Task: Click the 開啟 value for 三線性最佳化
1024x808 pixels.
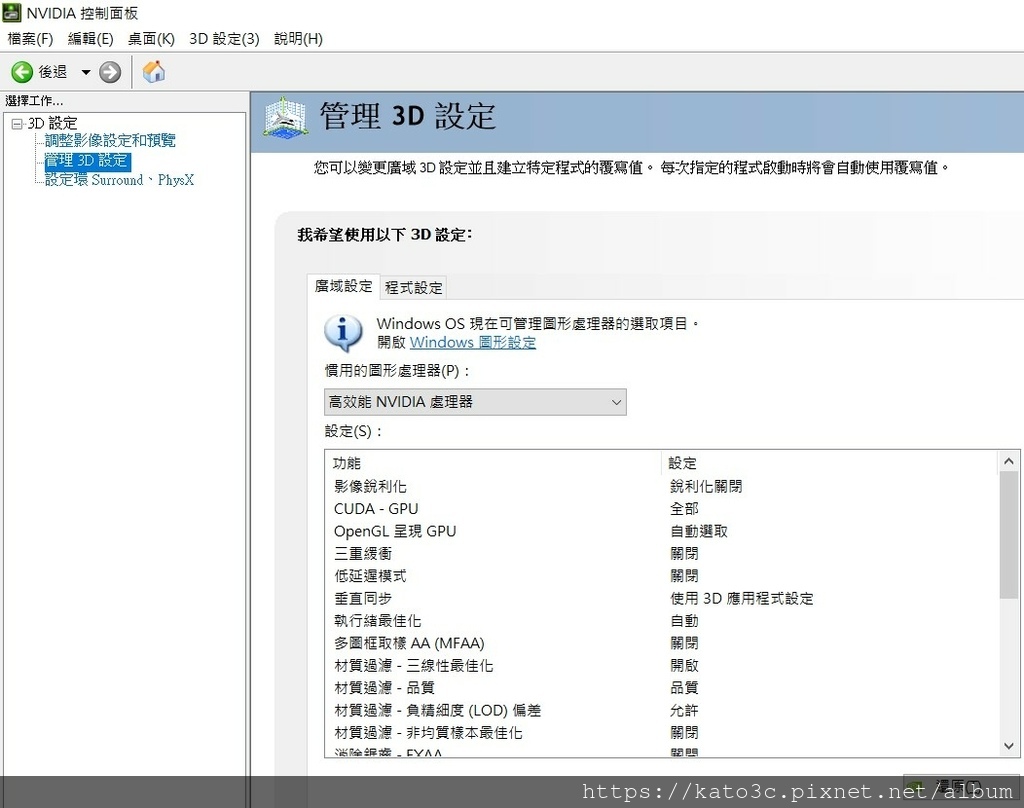Action: [684, 666]
